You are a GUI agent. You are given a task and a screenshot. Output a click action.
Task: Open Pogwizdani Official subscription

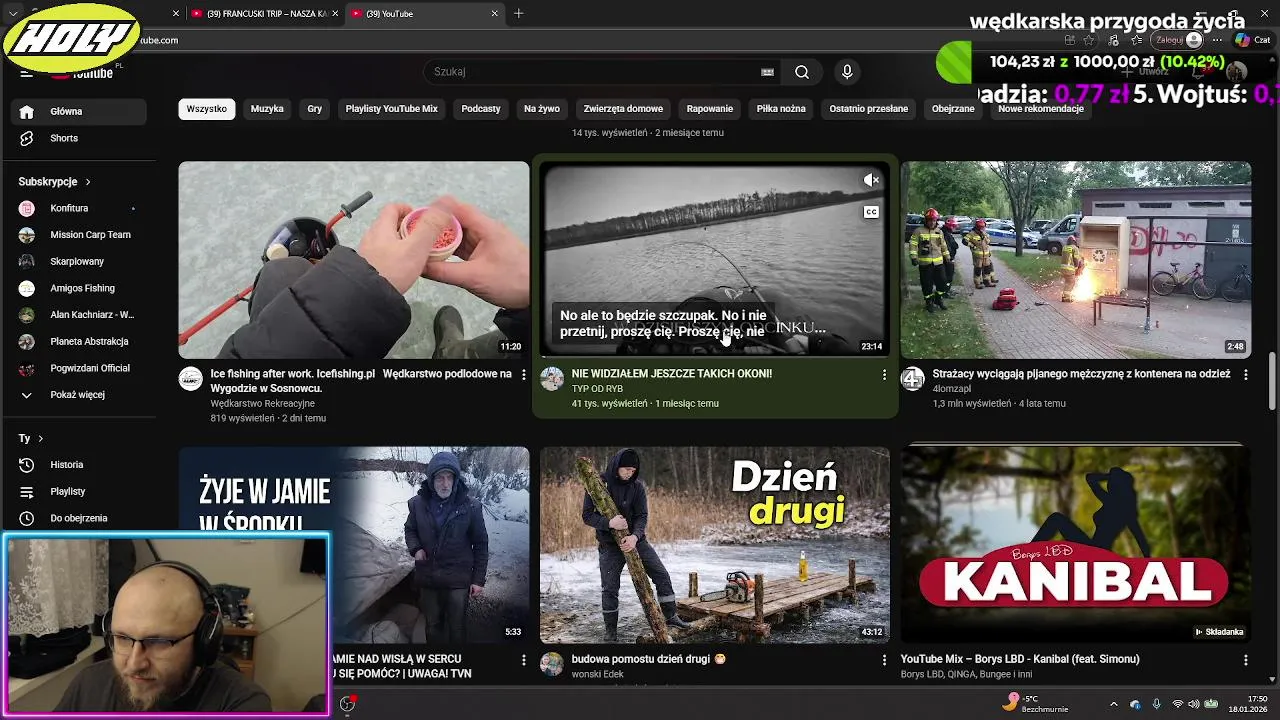click(x=80, y=368)
